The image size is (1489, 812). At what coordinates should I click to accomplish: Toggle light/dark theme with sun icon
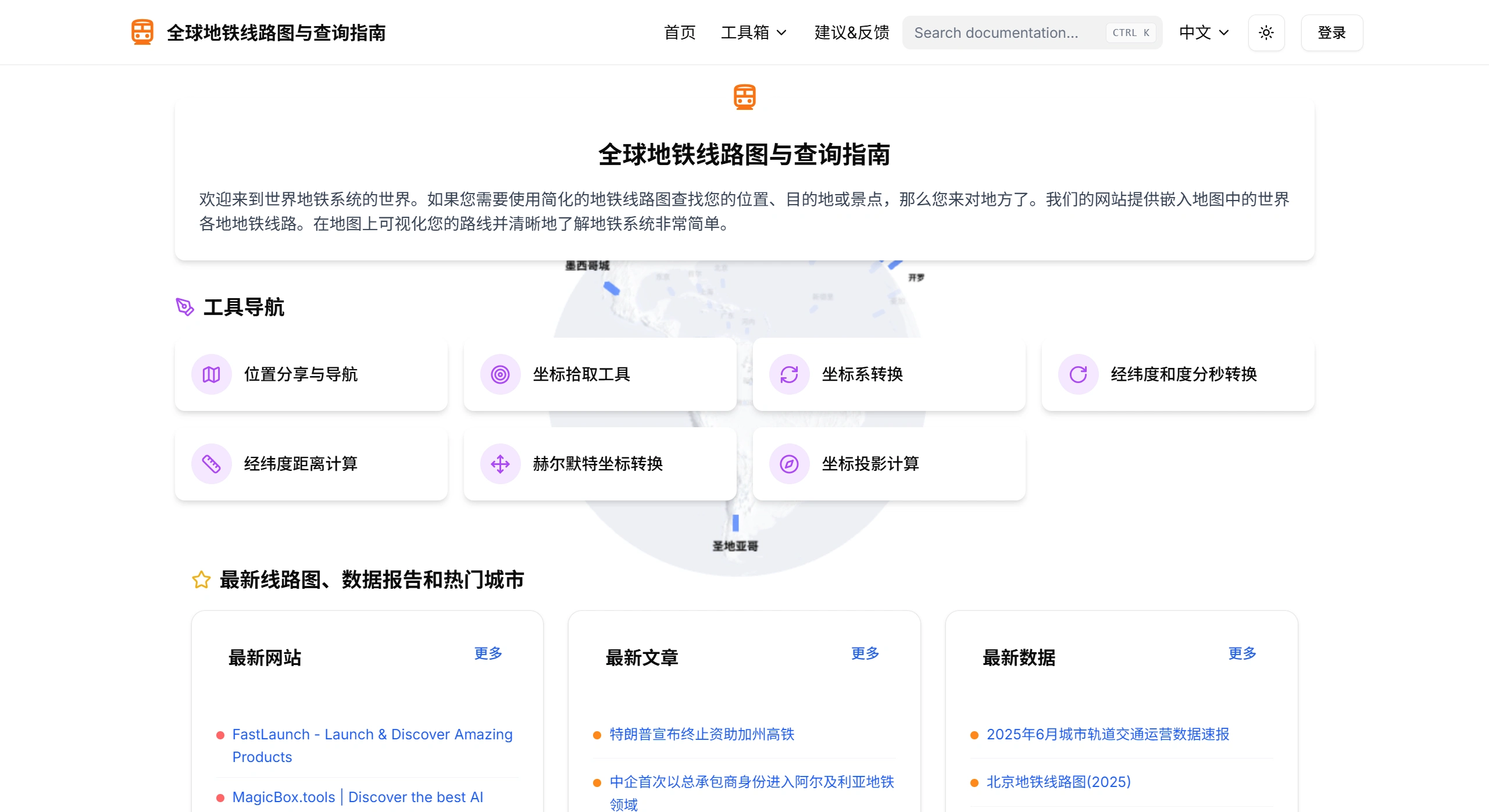(x=1266, y=33)
